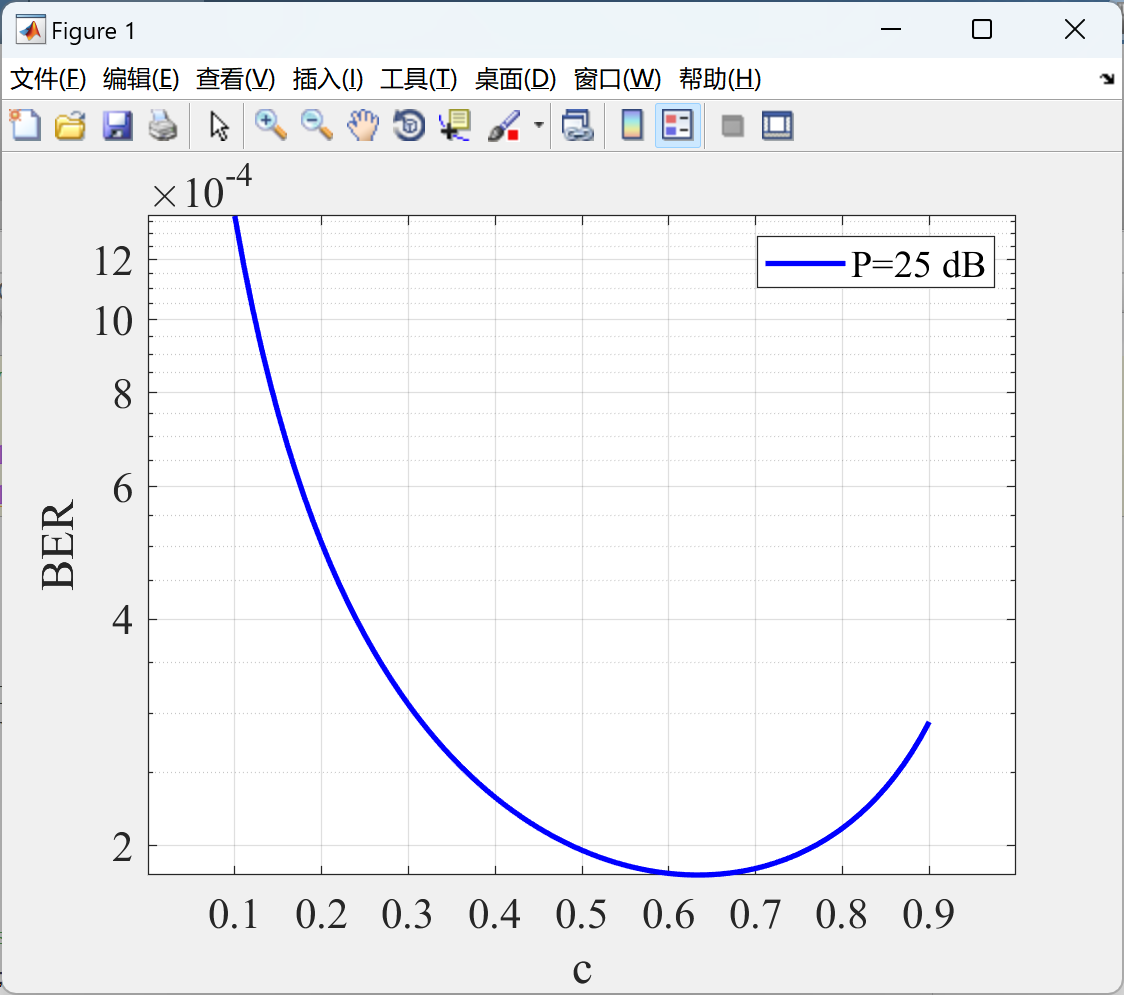This screenshot has width=1124, height=995.
Task: Close the Figure 1 window
Action: [1075, 29]
